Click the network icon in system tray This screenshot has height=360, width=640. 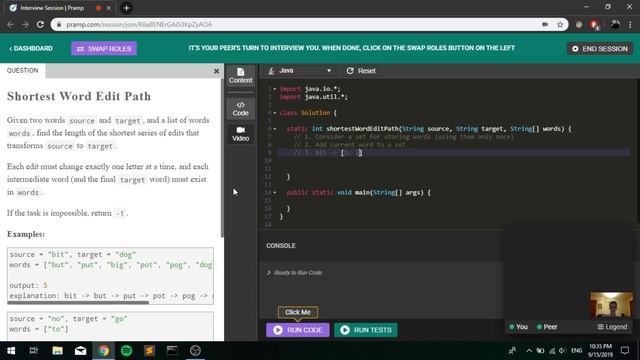coord(552,351)
